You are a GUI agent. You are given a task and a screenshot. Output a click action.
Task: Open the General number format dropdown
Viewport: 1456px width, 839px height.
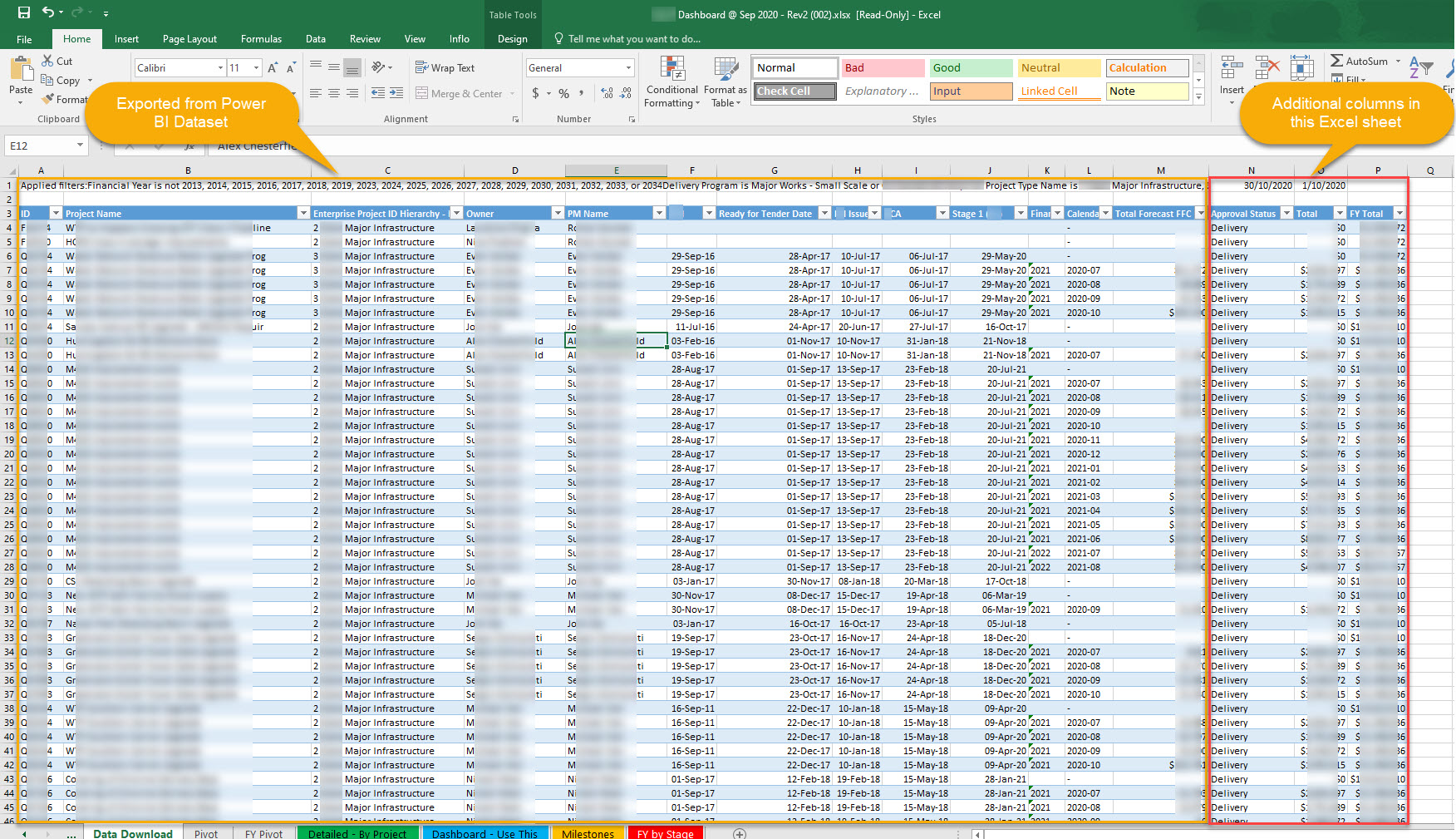coord(628,68)
